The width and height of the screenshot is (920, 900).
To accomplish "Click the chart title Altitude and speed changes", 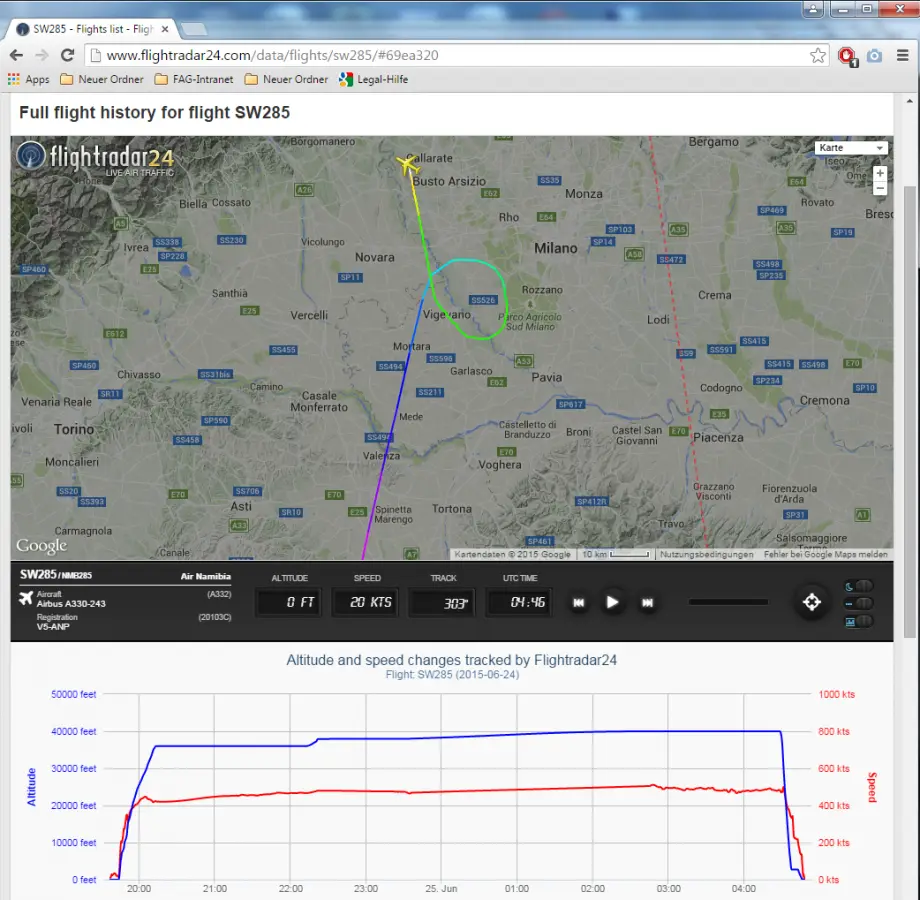I will point(451,660).
